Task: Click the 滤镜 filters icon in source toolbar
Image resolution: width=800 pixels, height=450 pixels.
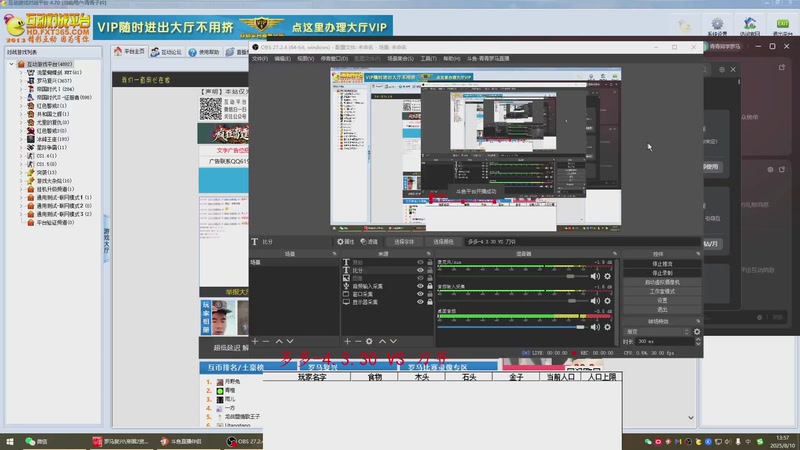Action: click(x=369, y=242)
